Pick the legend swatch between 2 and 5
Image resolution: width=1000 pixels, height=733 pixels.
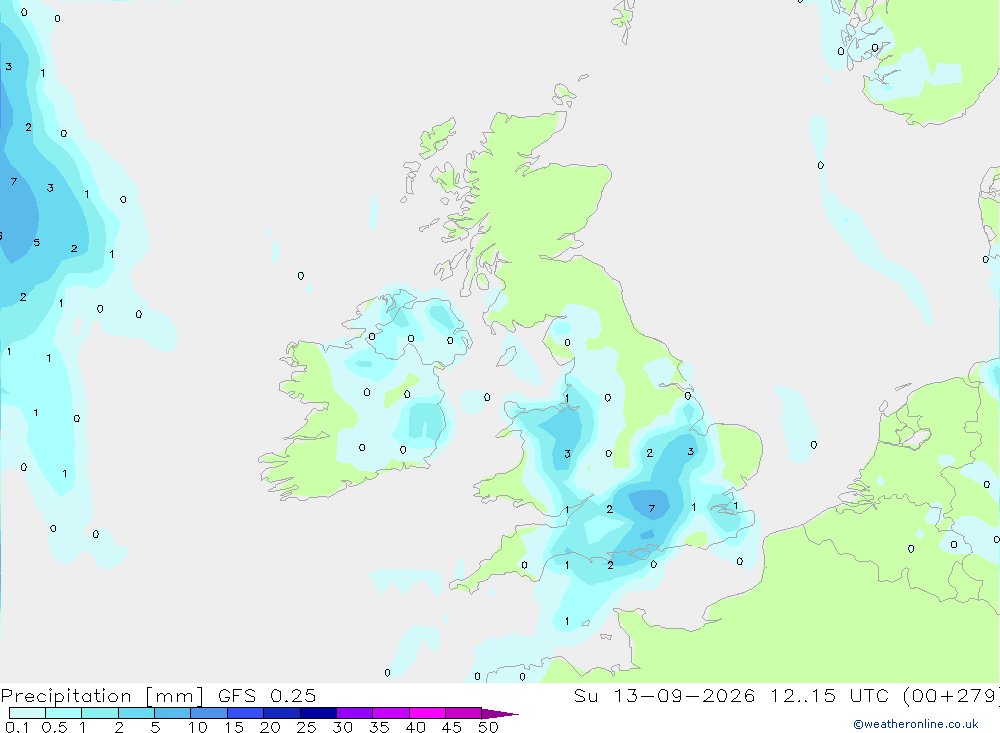pyautogui.click(x=136, y=713)
